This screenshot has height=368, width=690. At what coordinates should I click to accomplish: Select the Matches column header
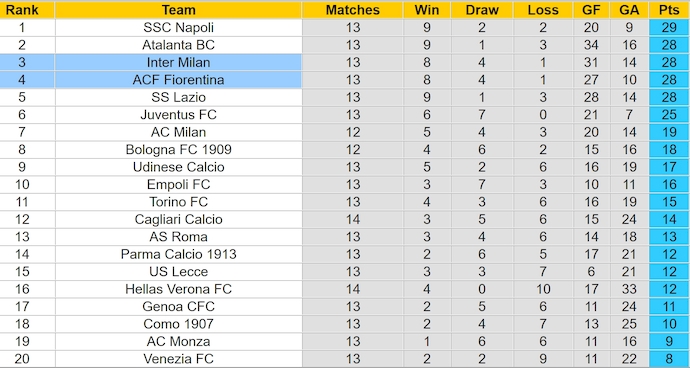[x=352, y=10]
